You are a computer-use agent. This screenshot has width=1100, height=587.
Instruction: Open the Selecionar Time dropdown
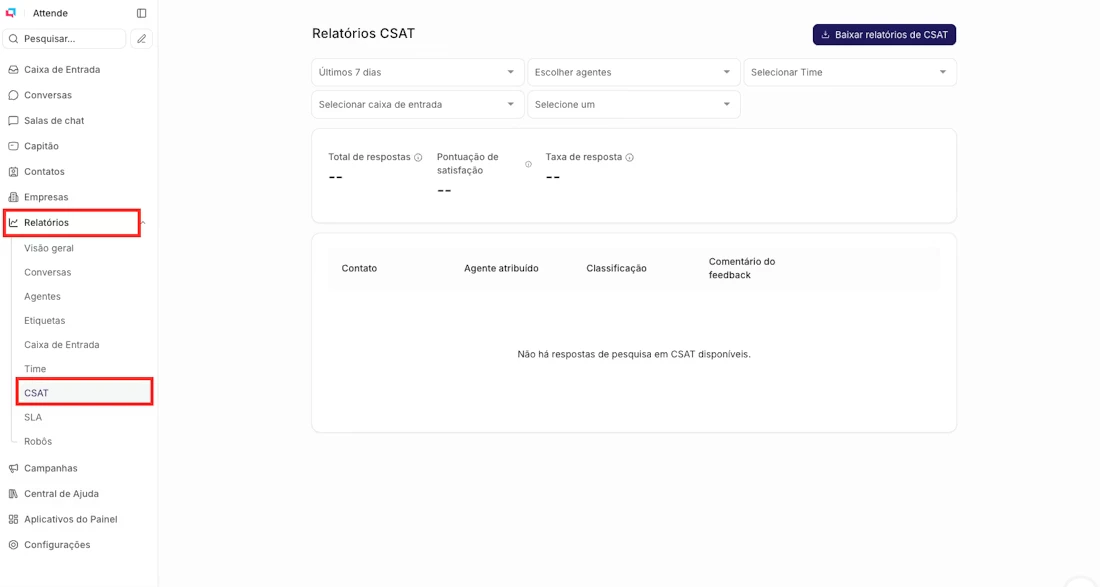(x=849, y=72)
